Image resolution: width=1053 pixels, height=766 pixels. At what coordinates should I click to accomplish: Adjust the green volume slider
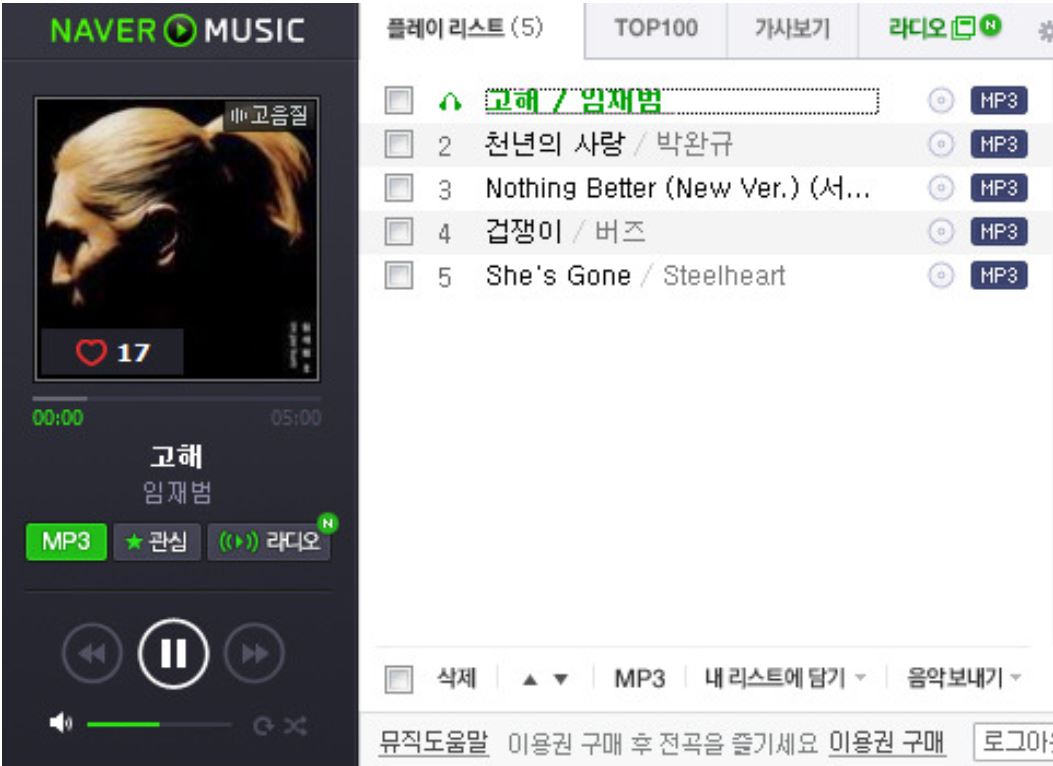click(x=159, y=724)
